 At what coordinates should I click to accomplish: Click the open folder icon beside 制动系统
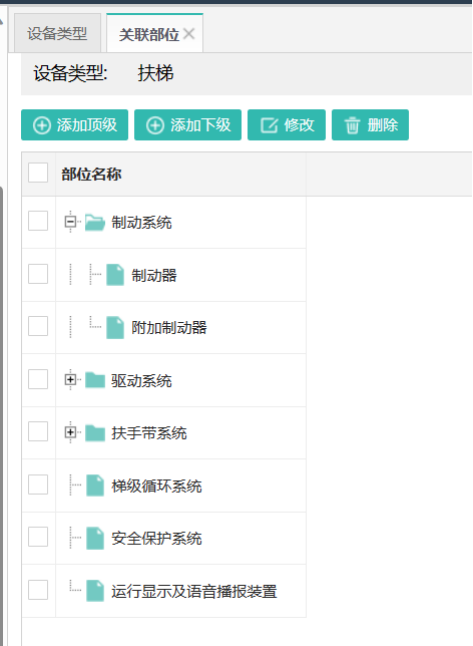[95, 222]
